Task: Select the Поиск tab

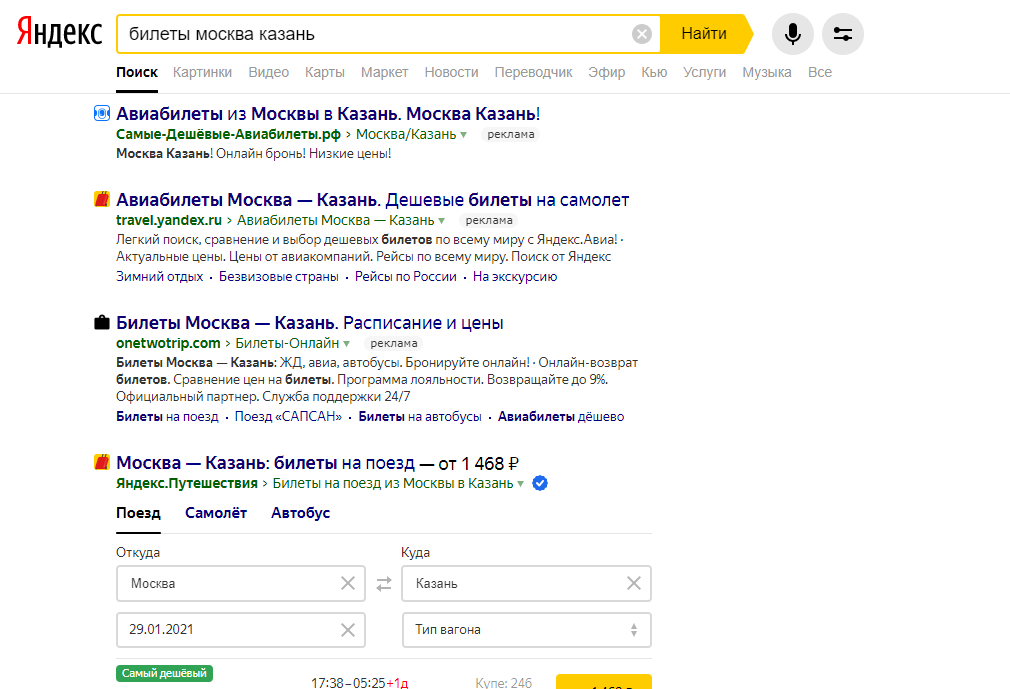Action: click(137, 72)
